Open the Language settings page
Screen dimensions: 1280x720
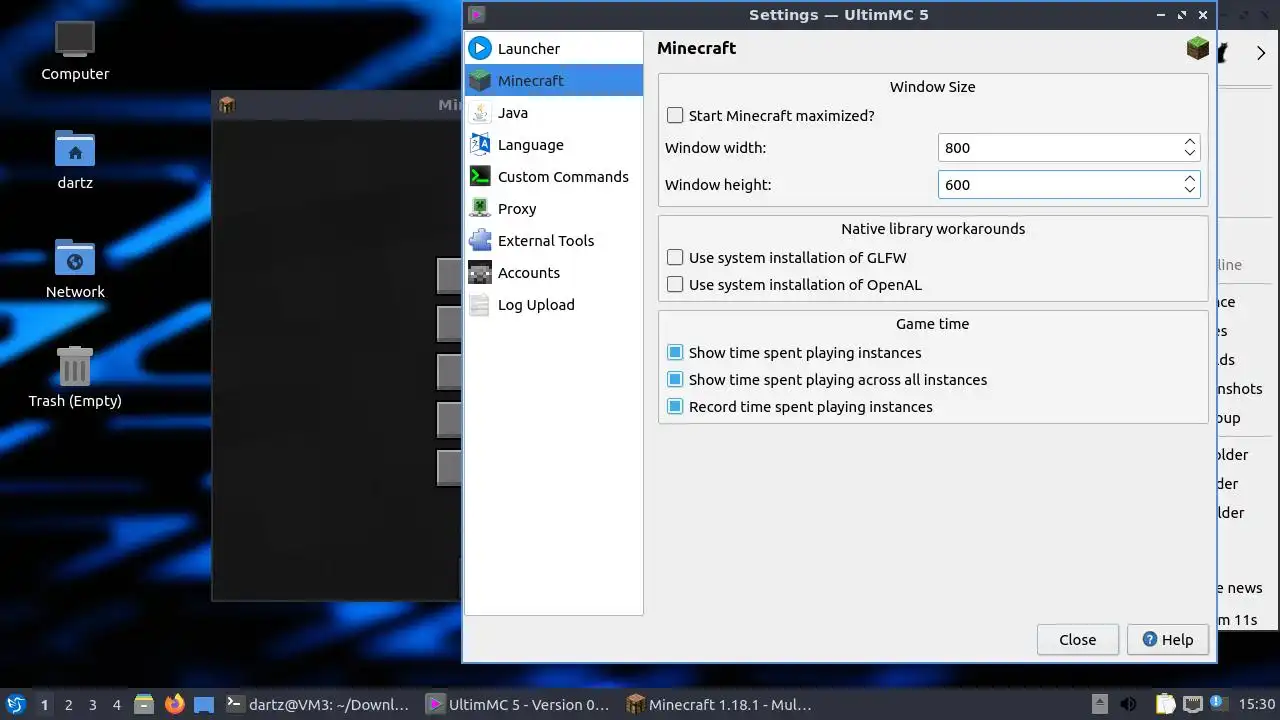click(553, 144)
